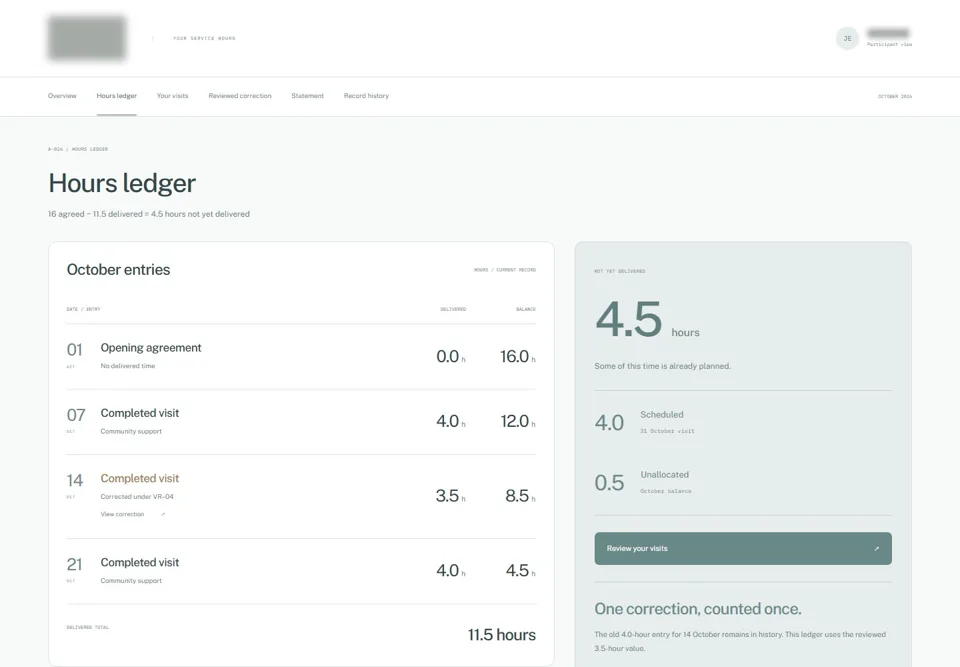This screenshot has width=960, height=667.
Task: Select the 07 Oct 'Completed visit' title
Action: click(x=140, y=413)
